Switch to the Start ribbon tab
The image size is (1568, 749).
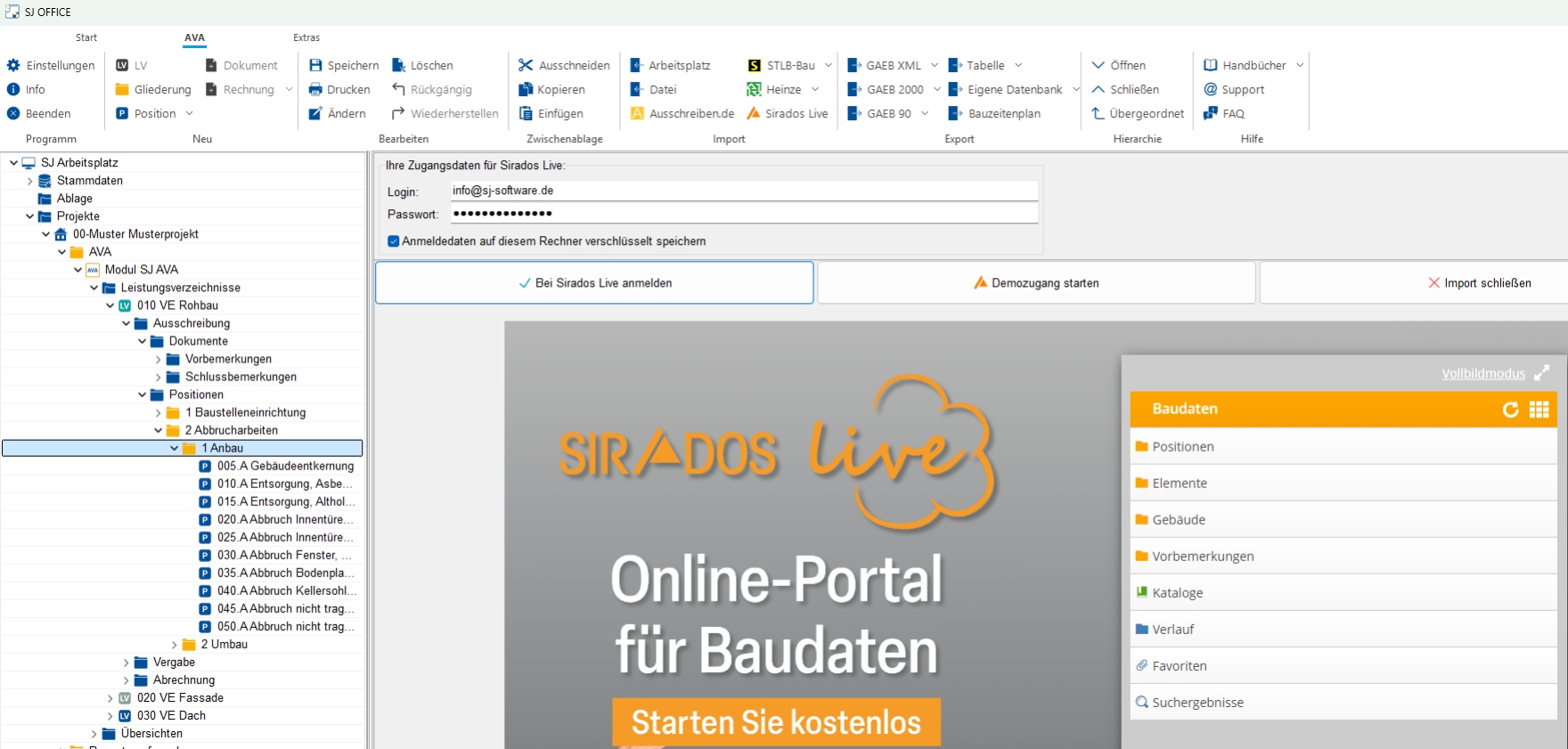(86, 37)
